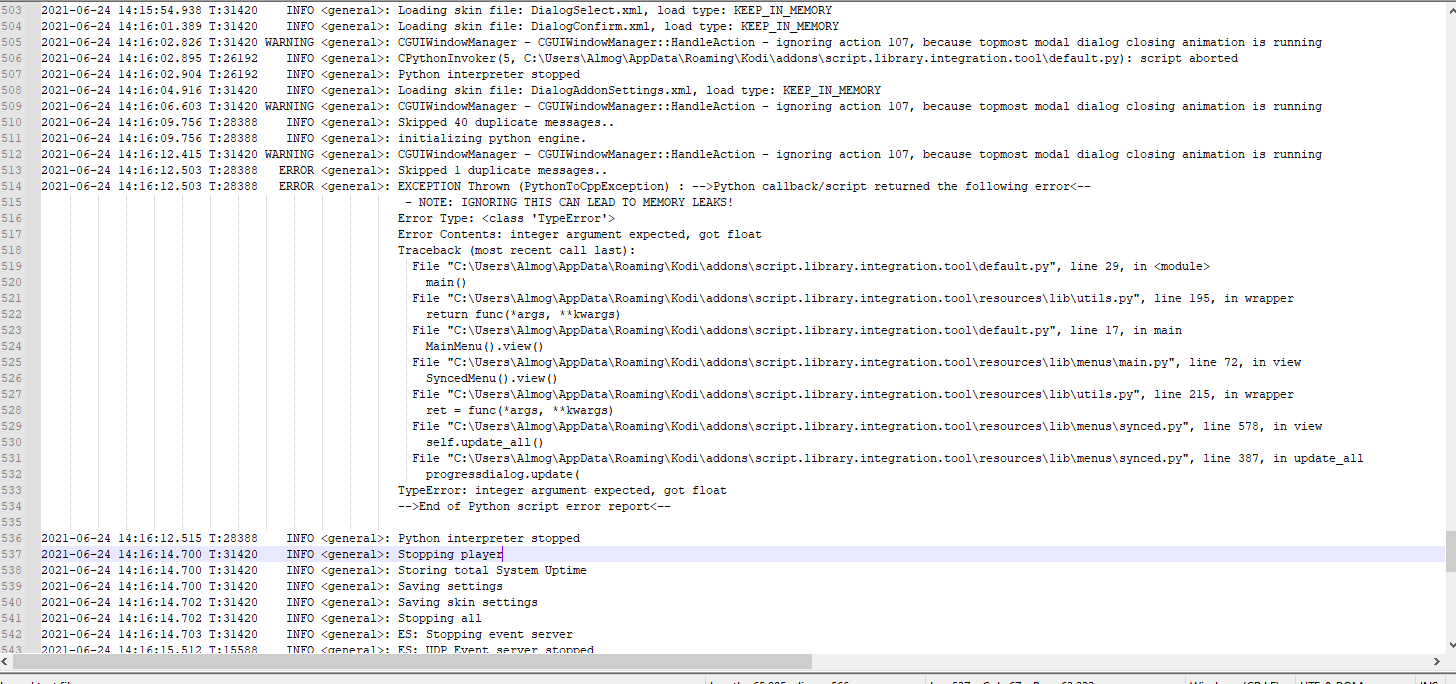
Task: Click 'initializing python engine.' text
Action: (492, 139)
